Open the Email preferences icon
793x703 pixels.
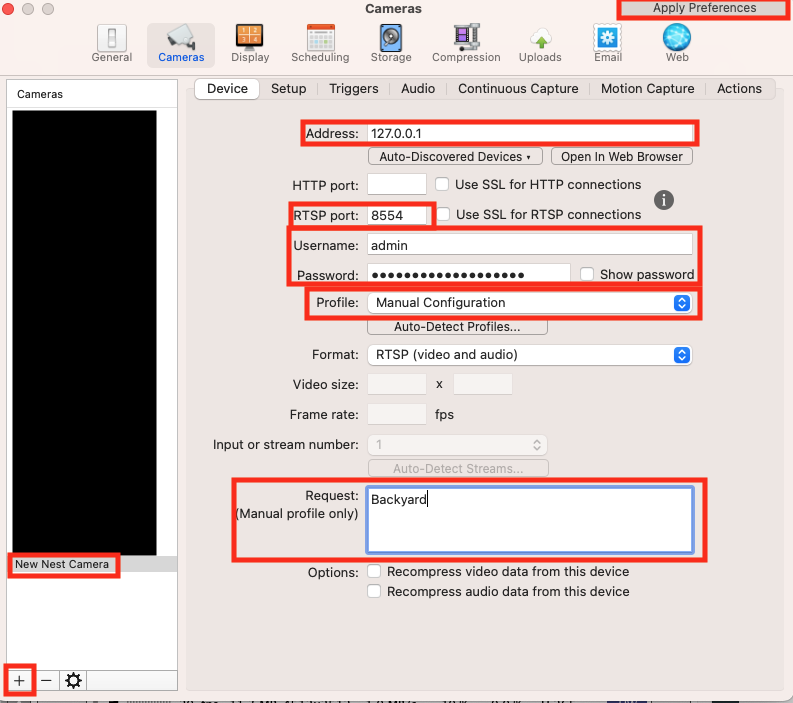(x=608, y=43)
